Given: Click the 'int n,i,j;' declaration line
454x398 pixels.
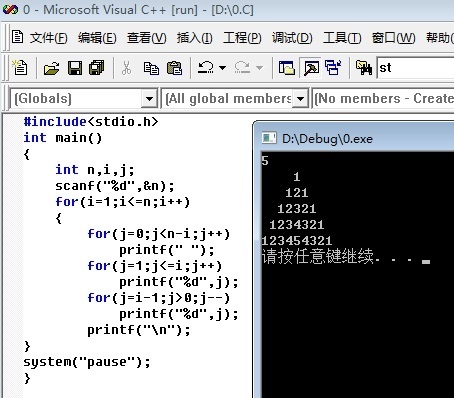Looking at the screenshot, I should (x=95, y=170).
